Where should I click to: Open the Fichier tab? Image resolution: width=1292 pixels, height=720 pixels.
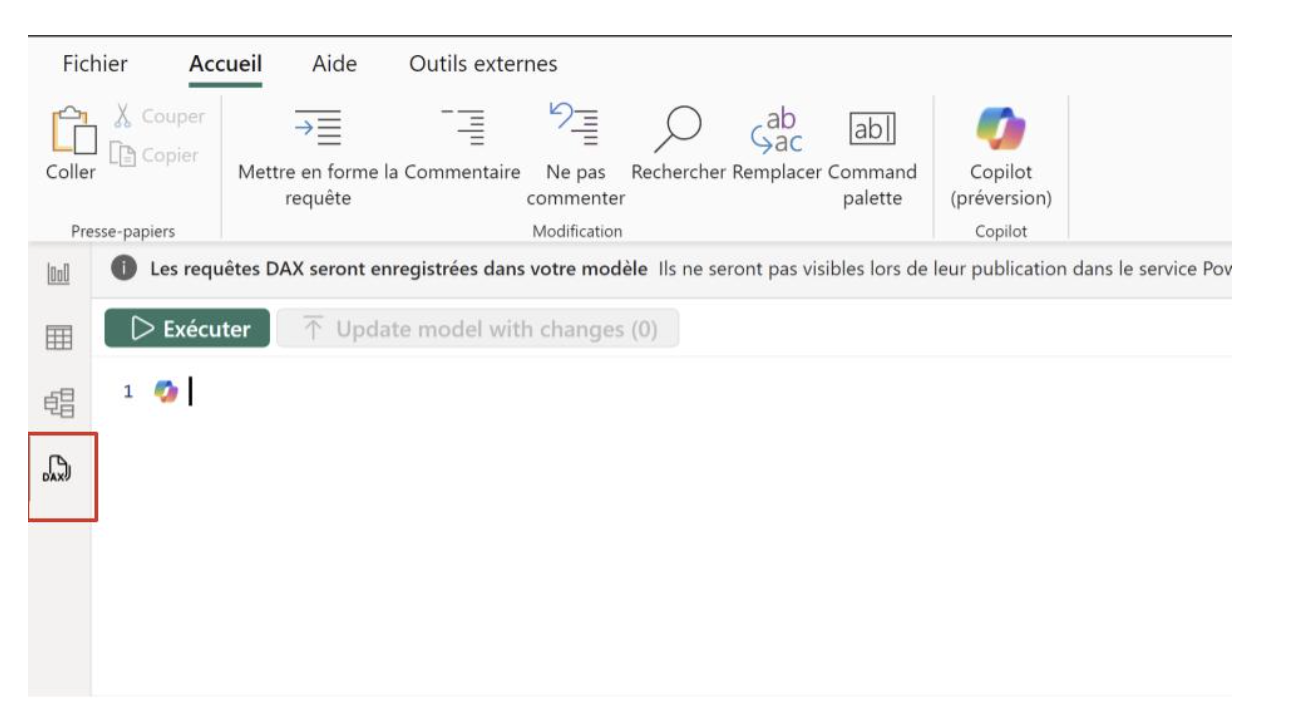(95, 64)
